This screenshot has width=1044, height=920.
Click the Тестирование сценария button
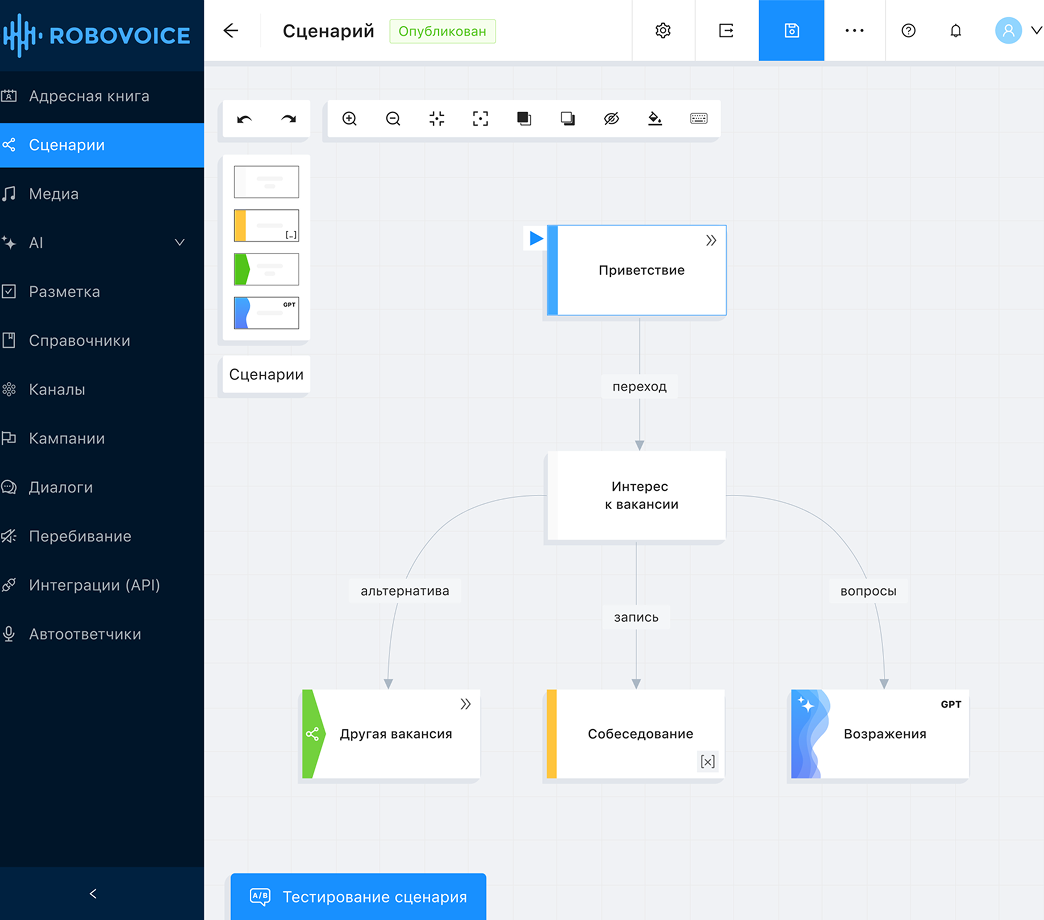pos(358,896)
